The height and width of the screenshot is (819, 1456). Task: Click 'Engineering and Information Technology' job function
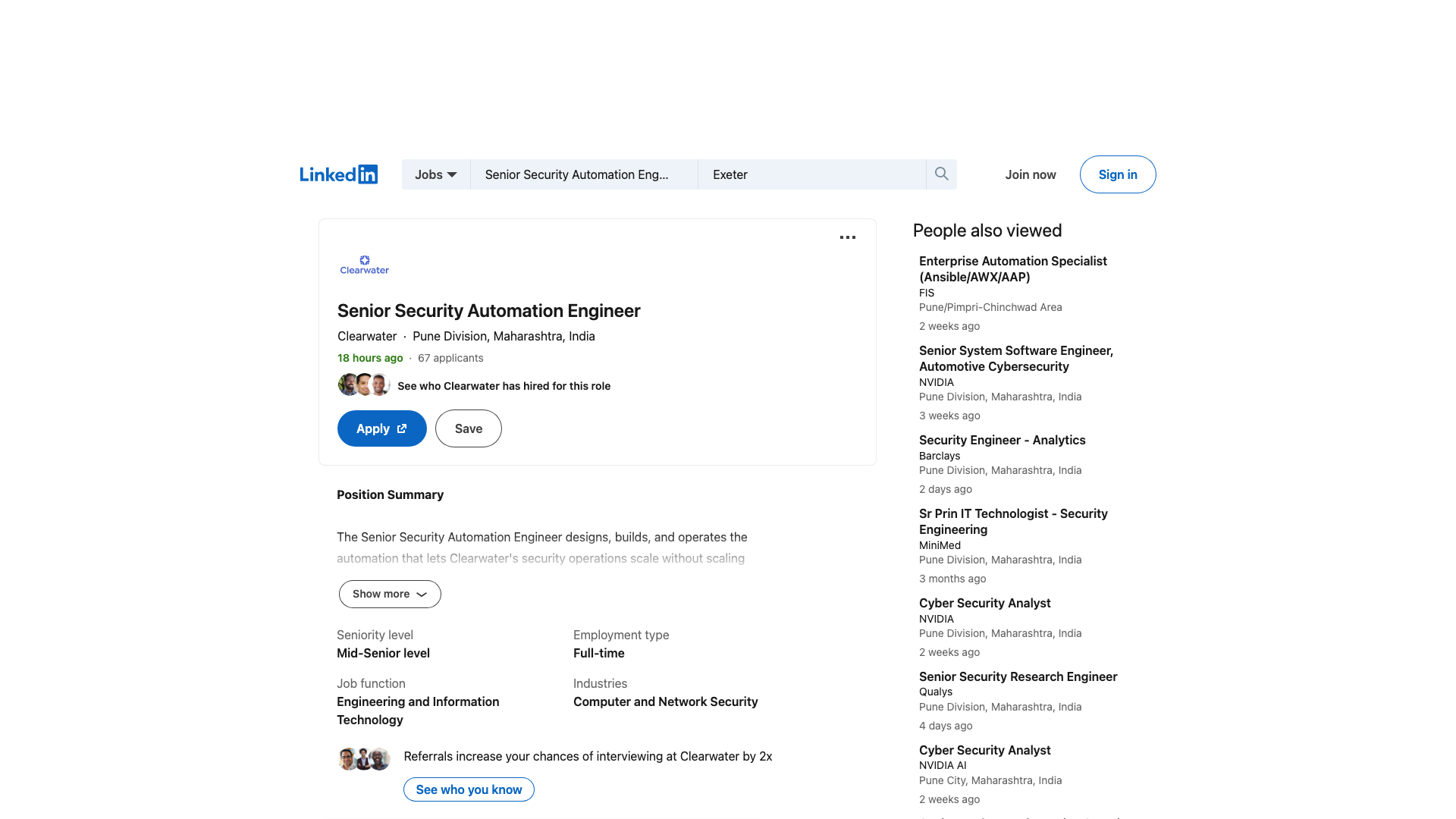418,711
